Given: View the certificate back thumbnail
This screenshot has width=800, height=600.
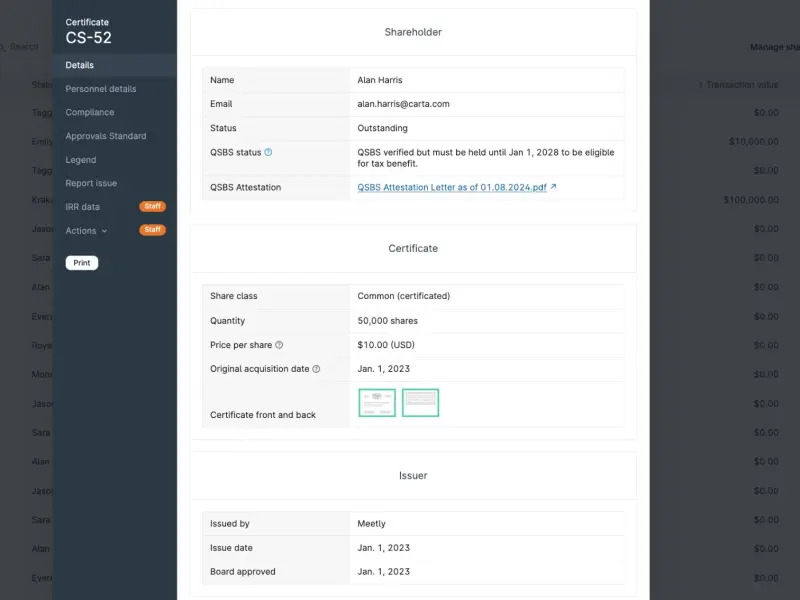Looking at the screenshot, I should 420,403.
